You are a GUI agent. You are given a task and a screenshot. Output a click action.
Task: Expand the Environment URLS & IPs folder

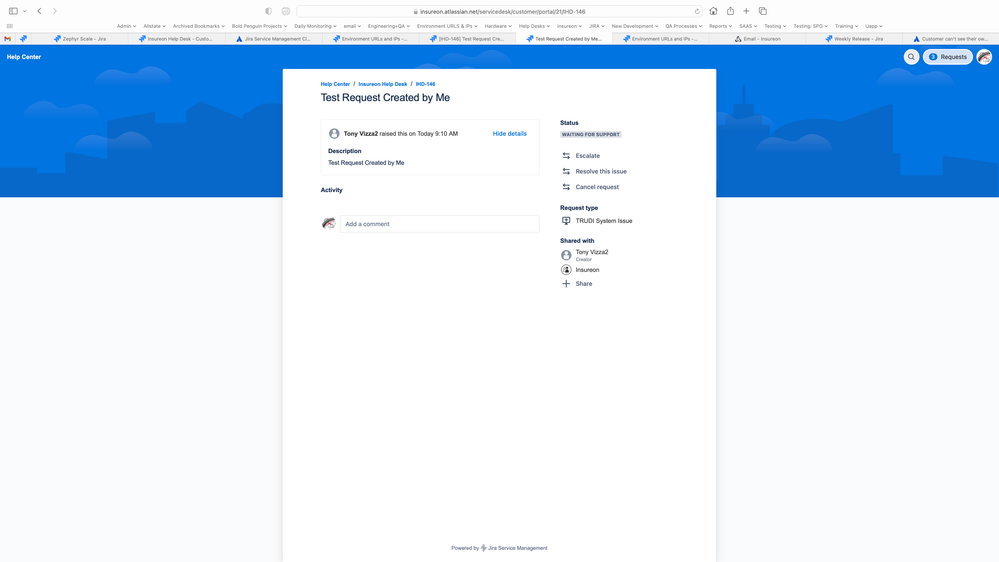click(447, 26)
